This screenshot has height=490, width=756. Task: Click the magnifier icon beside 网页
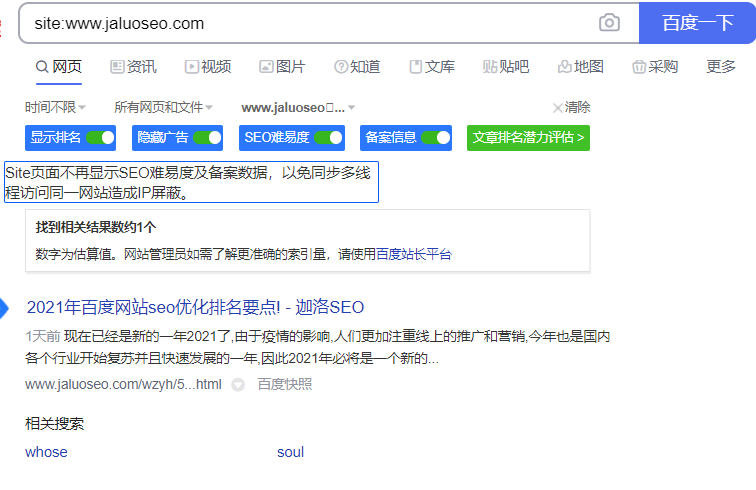(42, 67)
